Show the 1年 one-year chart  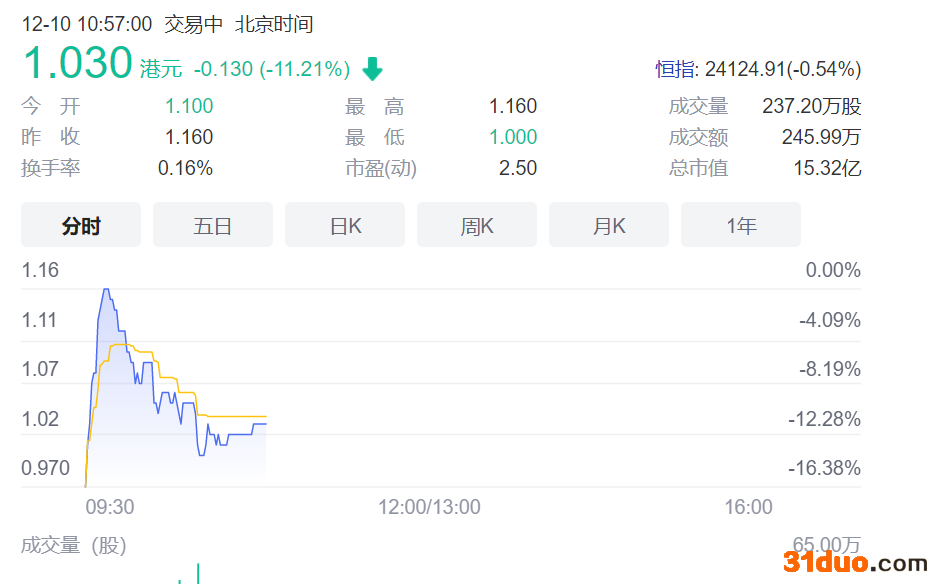tap(741, 225)
